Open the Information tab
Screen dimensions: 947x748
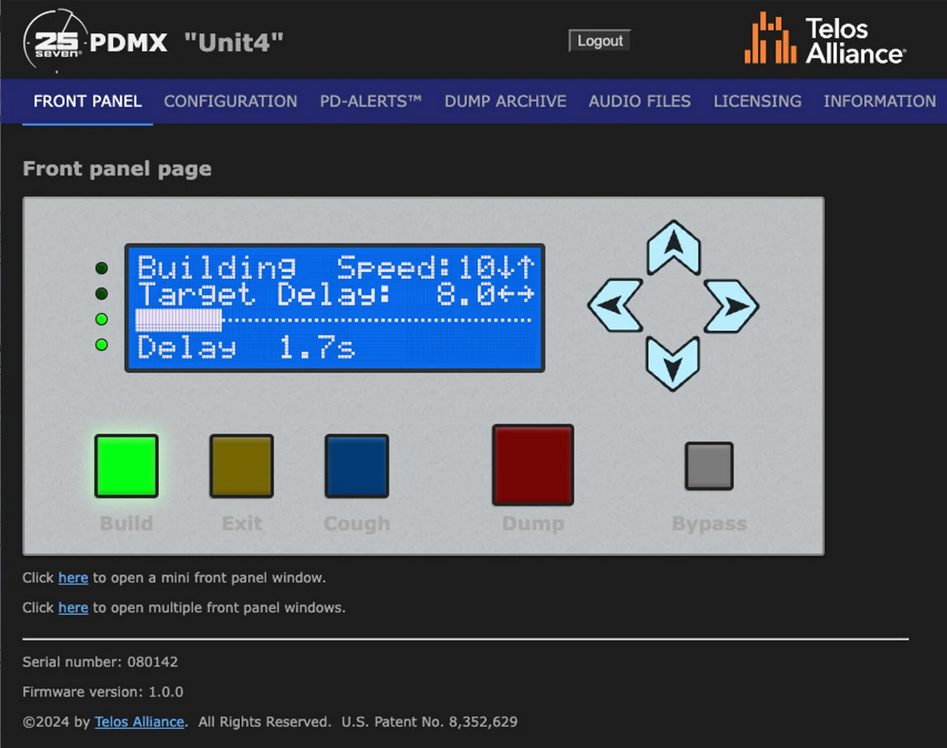click(x=880, y=101)
